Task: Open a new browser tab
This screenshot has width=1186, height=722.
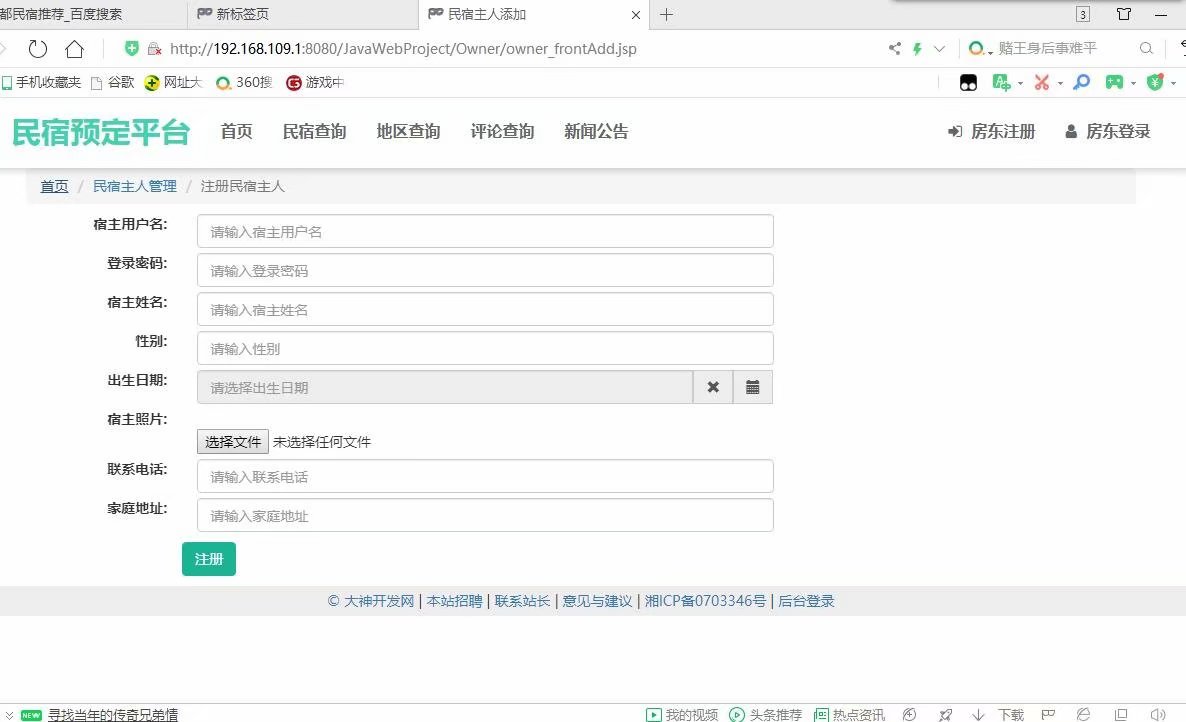Action: [666, 14]
